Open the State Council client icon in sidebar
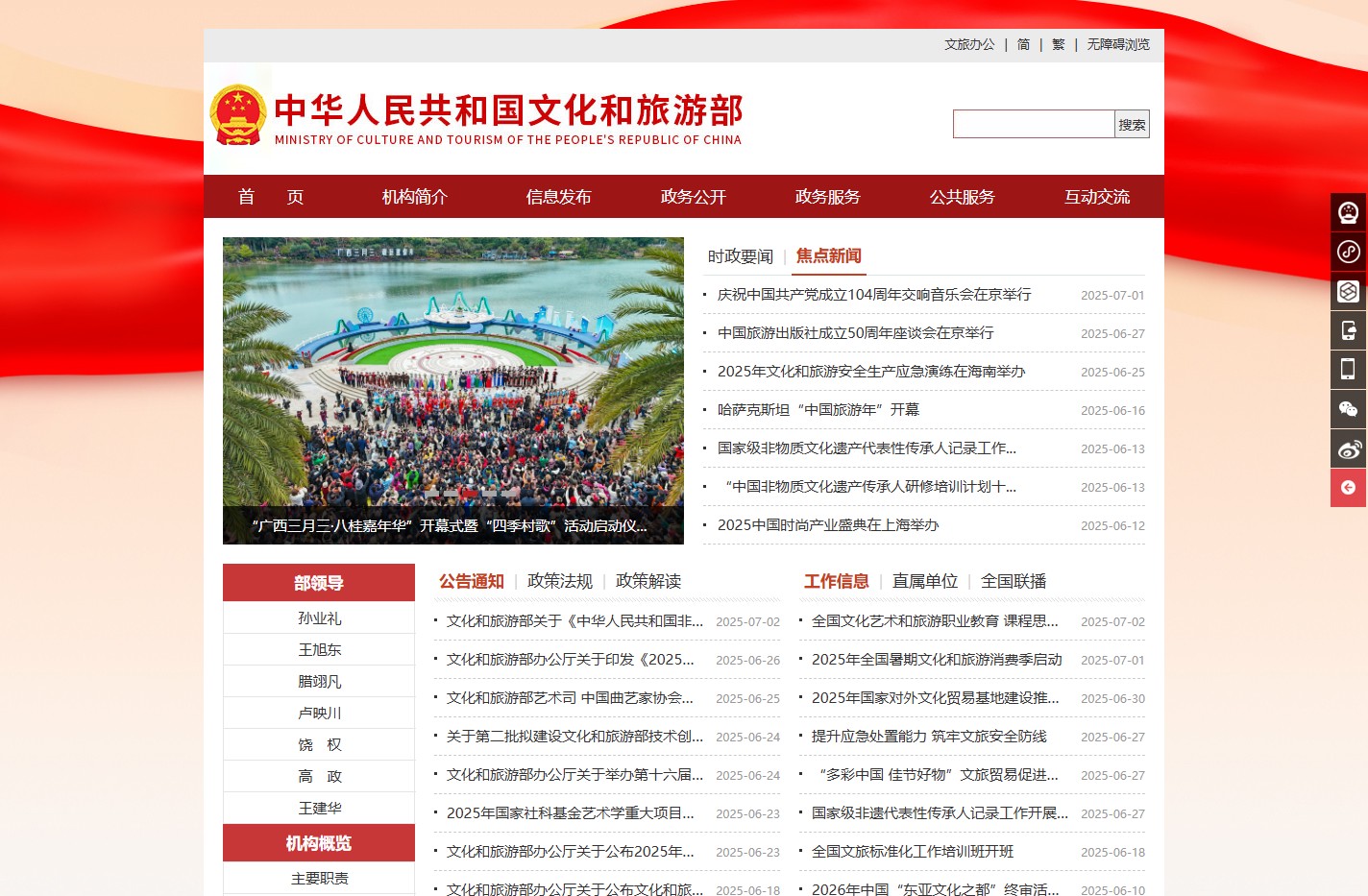This screenshot has height=896, width=1368. tap(1349, 212)
